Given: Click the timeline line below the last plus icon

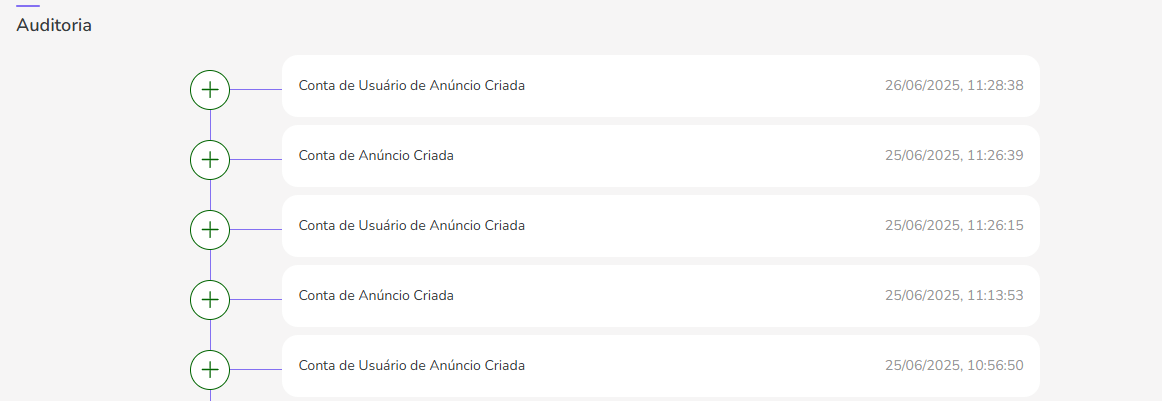Looking at the screenshot, I should pos(210,395).
